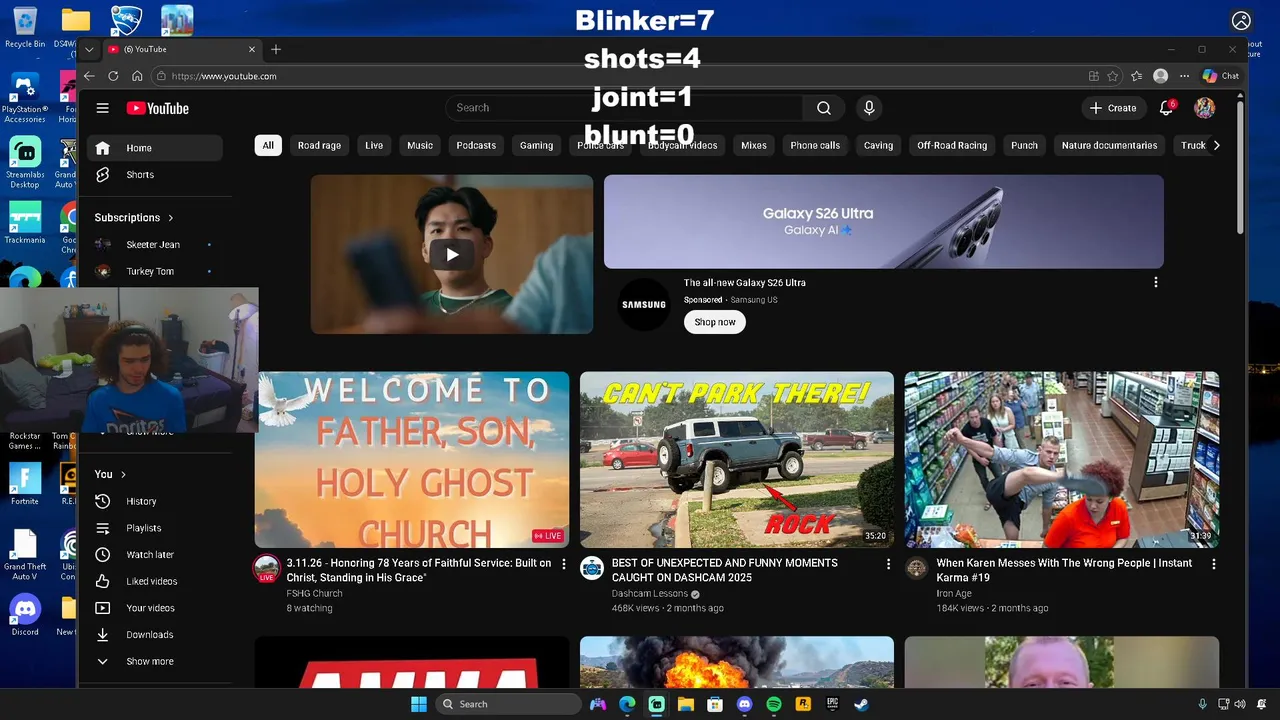The height and width of the screenshot is (720, 1280).
Task: Open the browser favorites list icon
Action: tap(1137, 76)
